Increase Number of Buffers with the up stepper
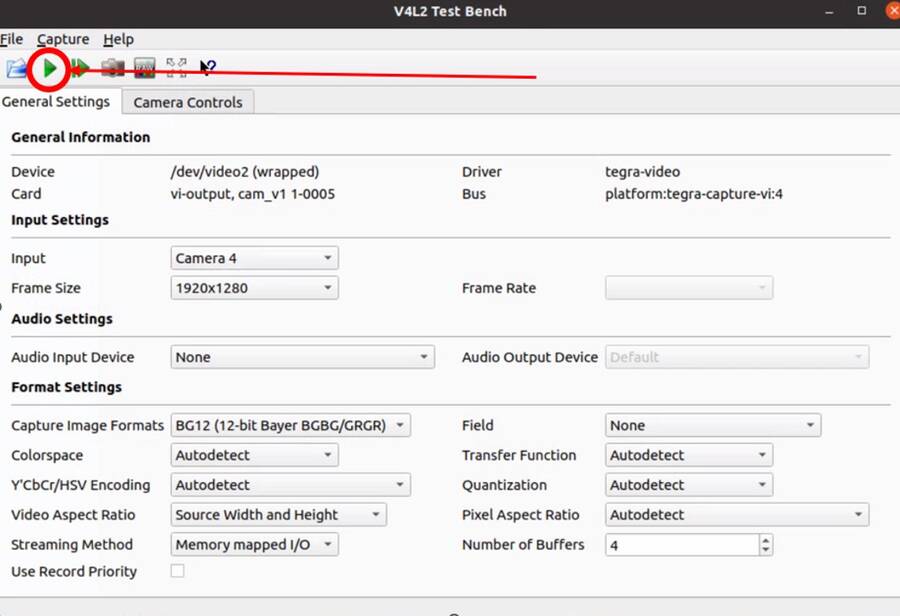Screen dimensions: 900x616 765,540
